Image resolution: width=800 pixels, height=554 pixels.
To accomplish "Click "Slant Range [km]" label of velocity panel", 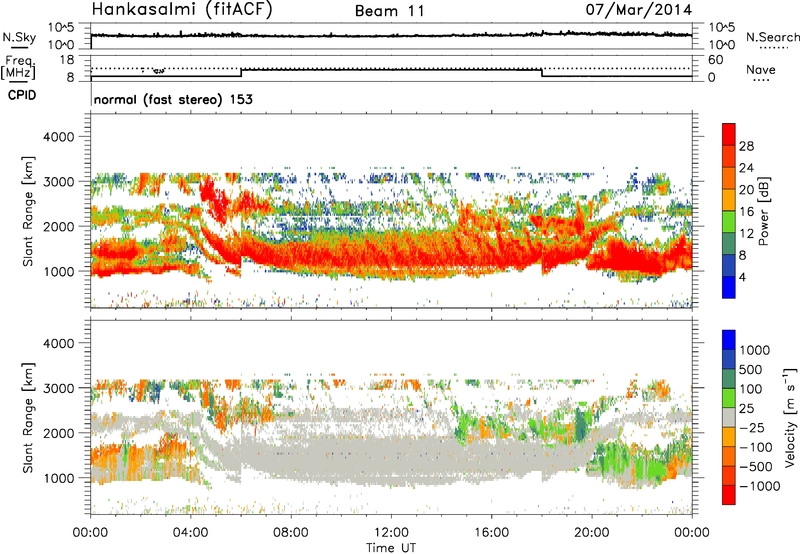I will point(28,417).
